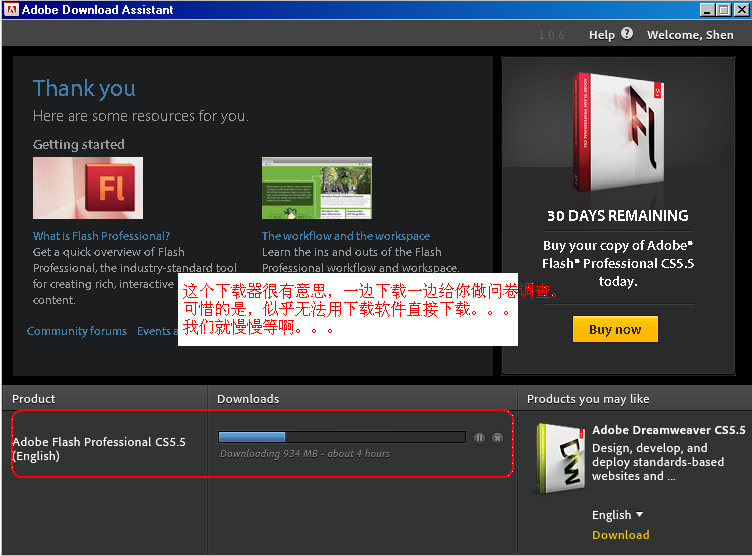Click the Dreamweaver CS5.5 box icon
The width and height of the screenshot is (752, 556).
click(561, 459)
